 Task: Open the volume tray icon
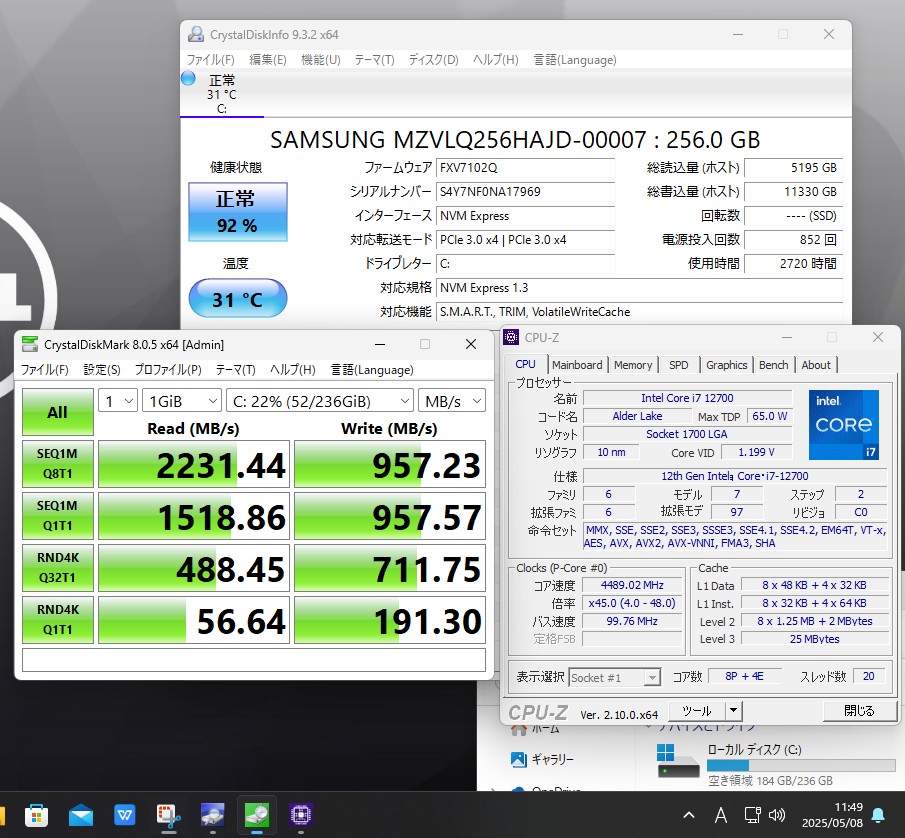pyautogui.click(x=777, y=815)
